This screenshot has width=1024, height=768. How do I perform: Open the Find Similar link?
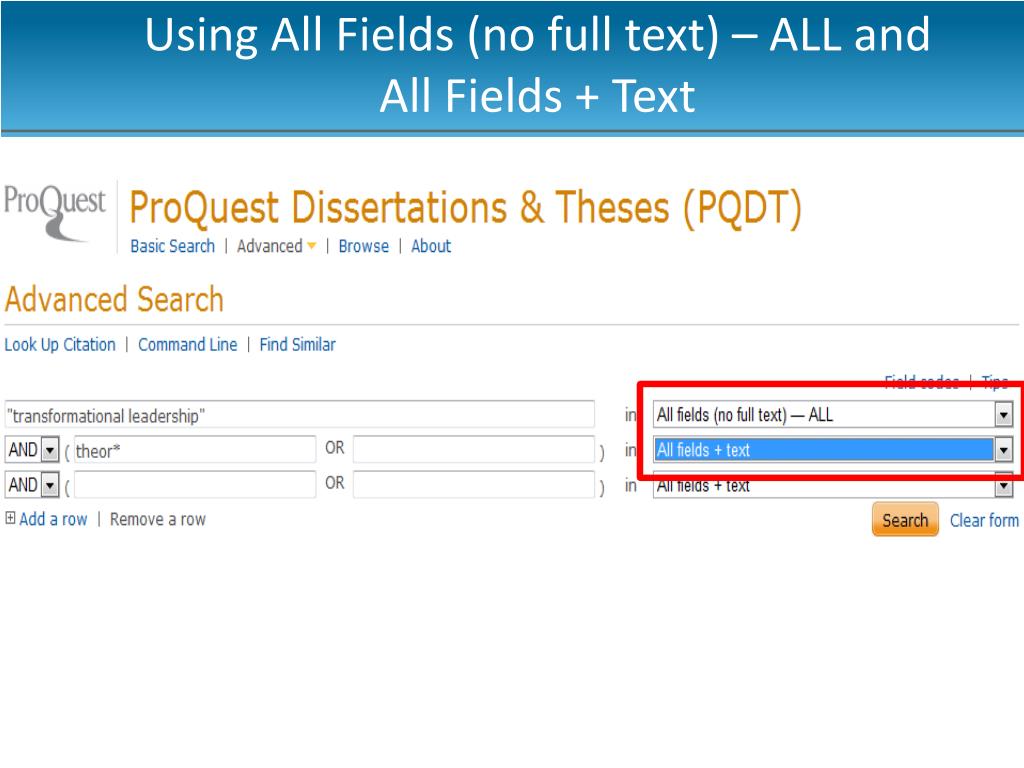(297, 345)
